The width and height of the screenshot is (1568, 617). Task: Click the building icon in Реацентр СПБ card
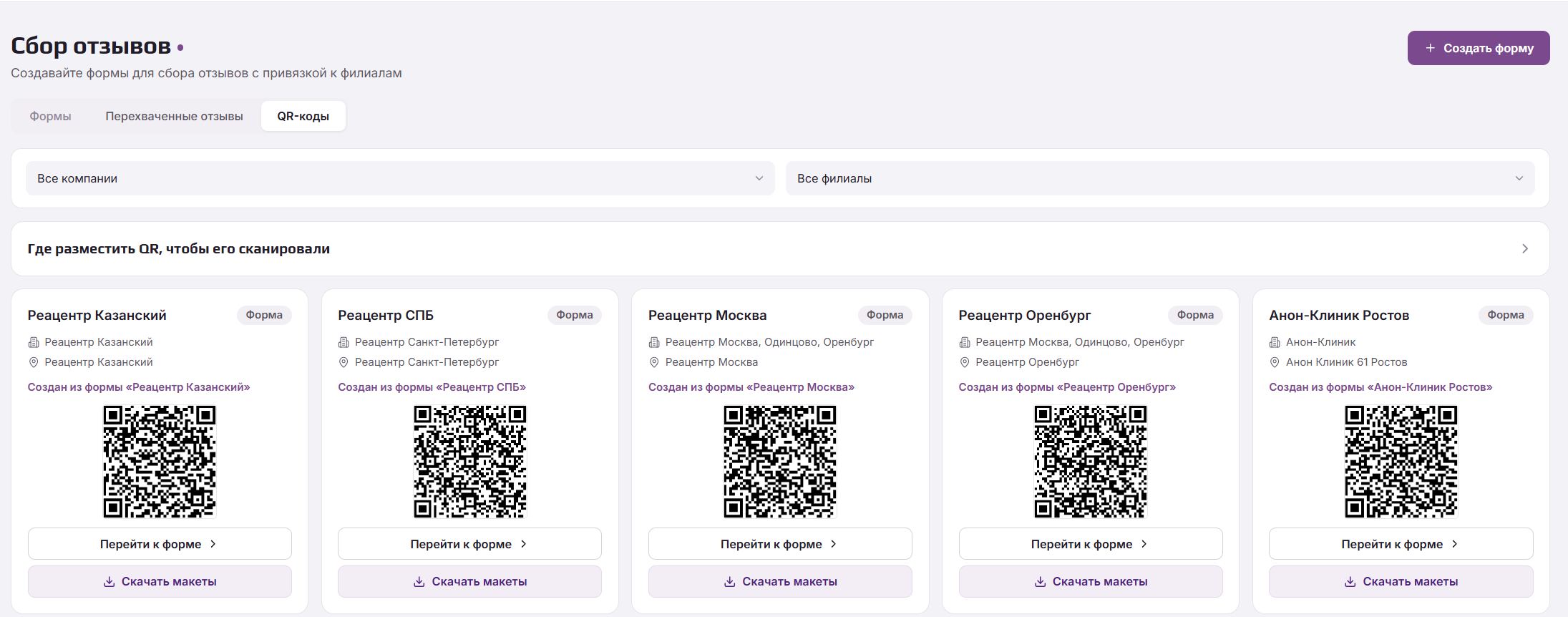(344, 342)
